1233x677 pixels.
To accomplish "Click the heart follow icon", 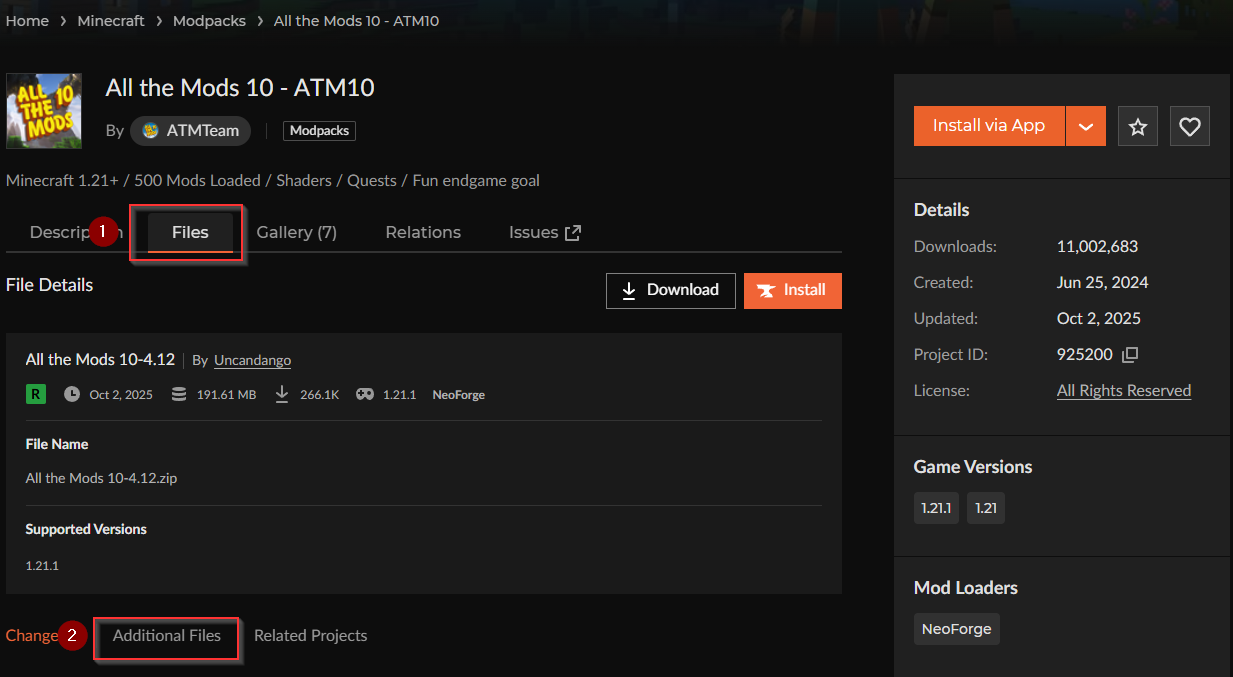I will 1189,126.
